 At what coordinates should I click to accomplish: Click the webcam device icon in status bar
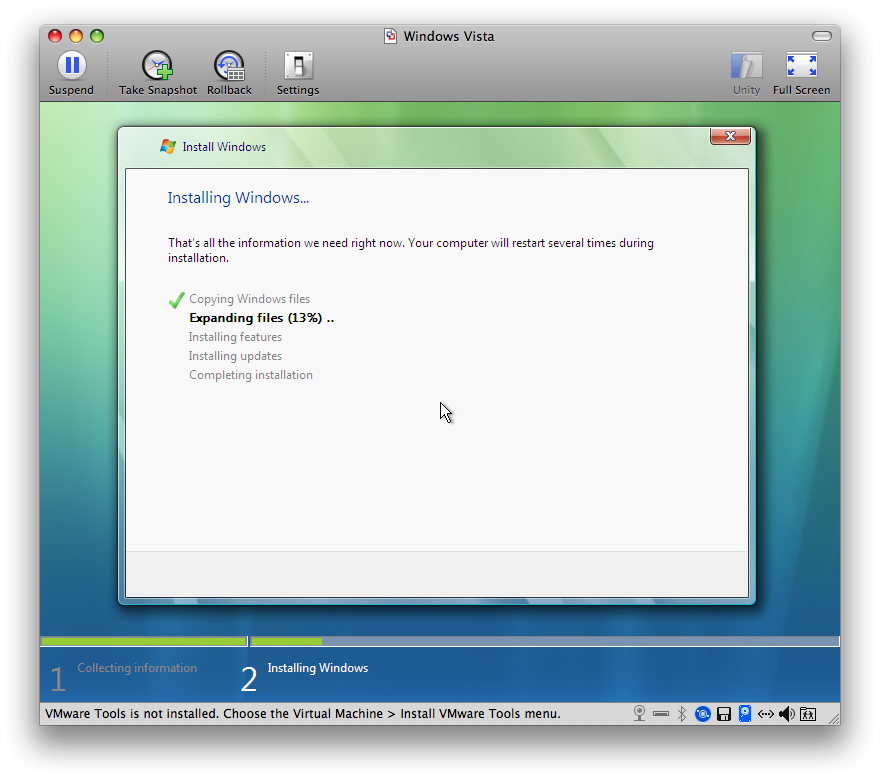click(x=640, y=714)
